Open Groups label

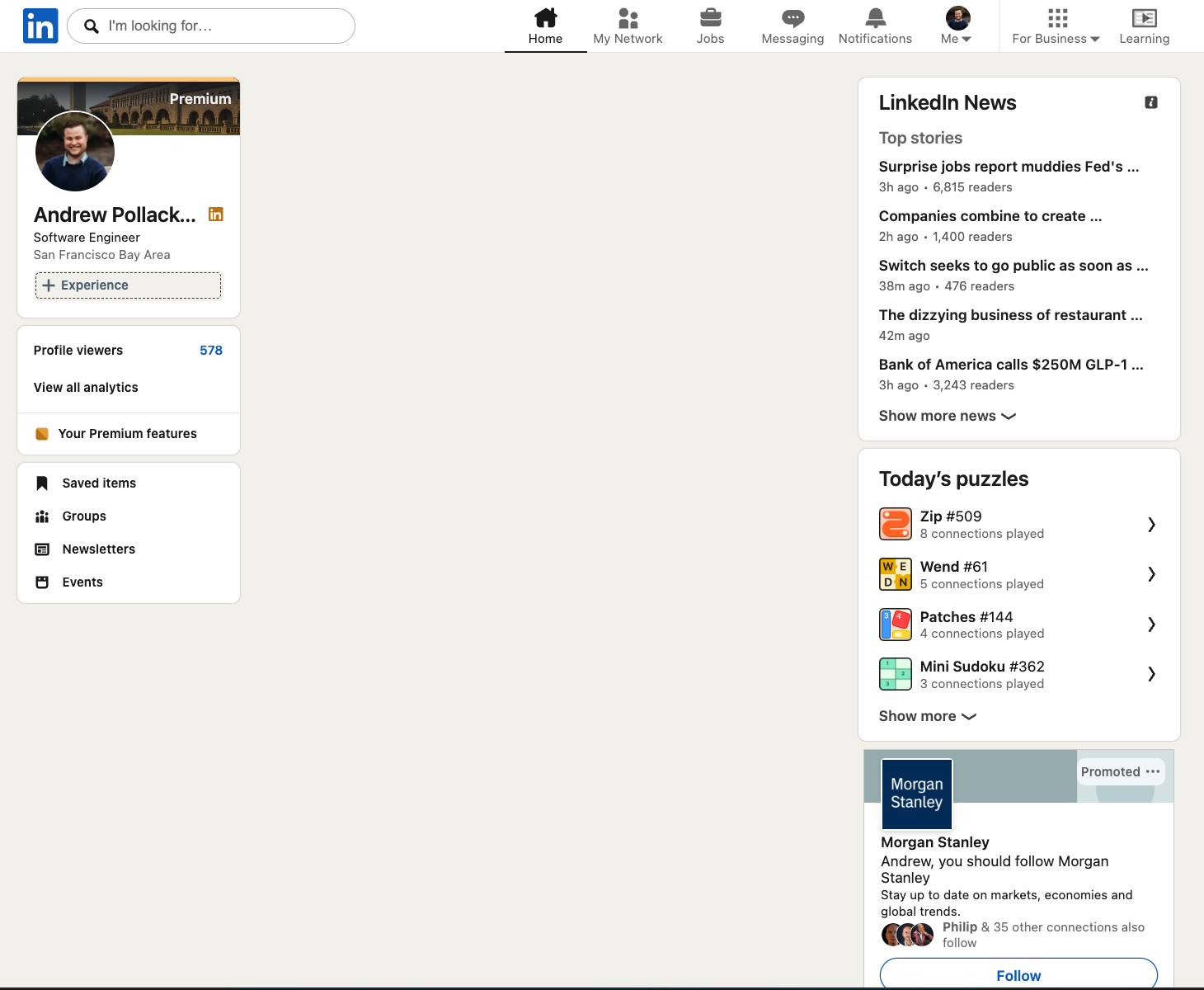pos(84,516)
